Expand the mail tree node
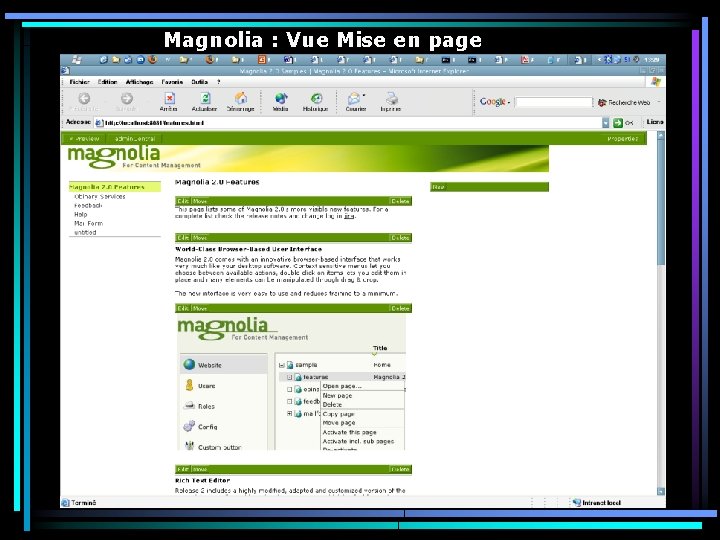This screenshot has height=540, width=720. (x=290, y=413)
